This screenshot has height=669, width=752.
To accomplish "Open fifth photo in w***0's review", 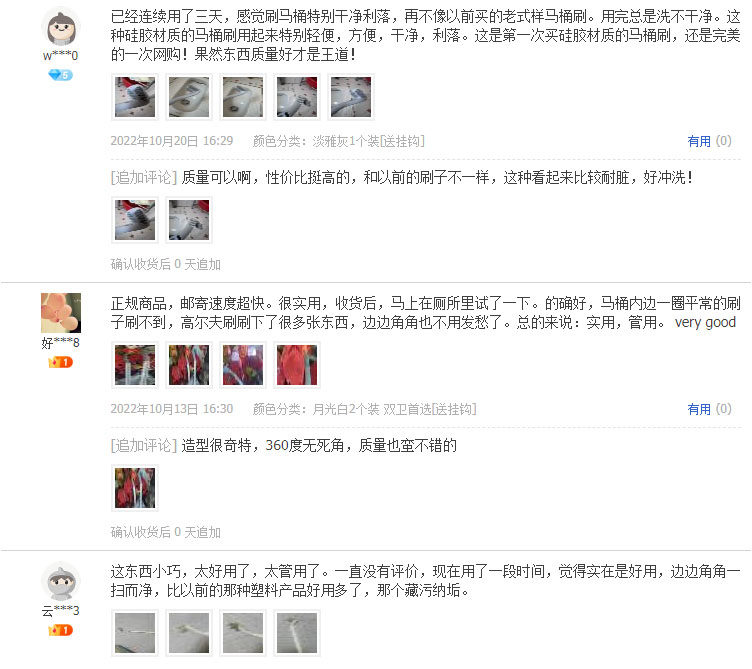I will tap(351, 97).
